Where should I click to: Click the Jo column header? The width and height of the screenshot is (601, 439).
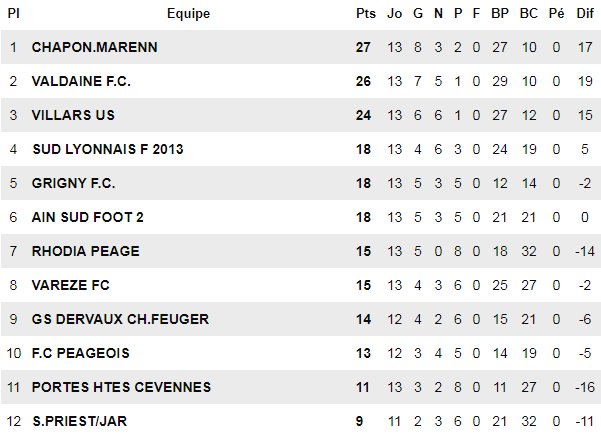pyautogui.click(x=394, y=14)
